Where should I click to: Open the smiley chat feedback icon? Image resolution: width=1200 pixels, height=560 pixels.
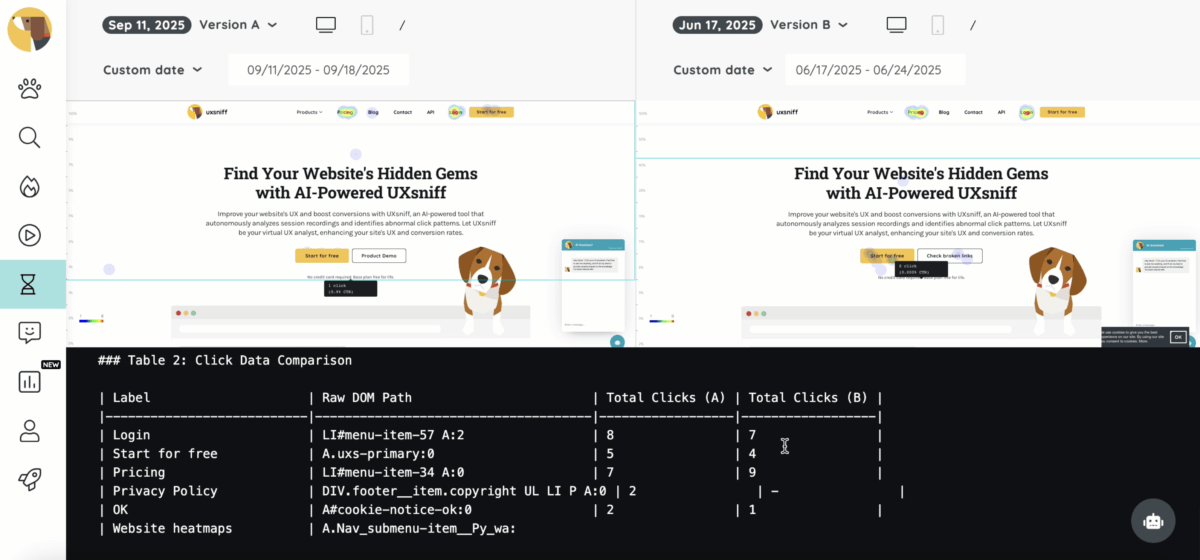pyautogui.click(x=30, y=333)
